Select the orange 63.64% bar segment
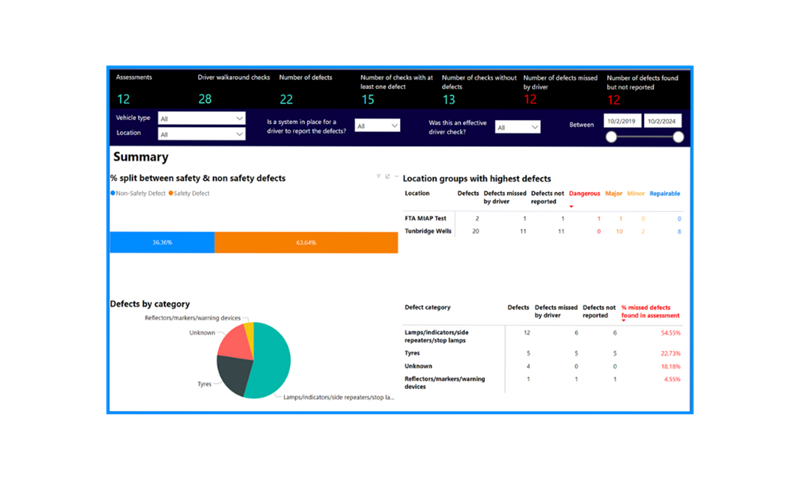800x480 pixels. click(x=306, y=242)
